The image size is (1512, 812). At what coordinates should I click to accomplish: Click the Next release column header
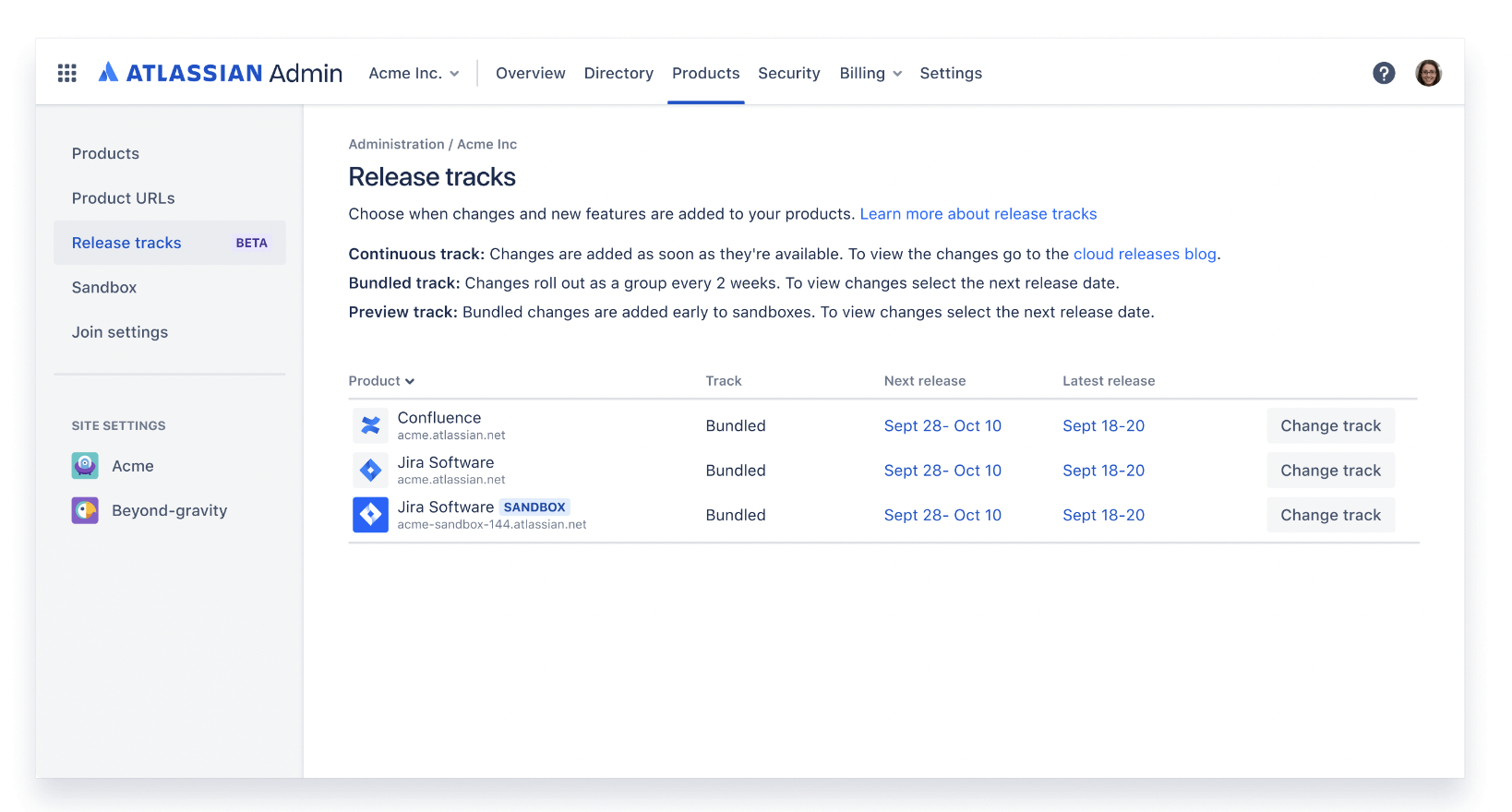pos(925,381)
